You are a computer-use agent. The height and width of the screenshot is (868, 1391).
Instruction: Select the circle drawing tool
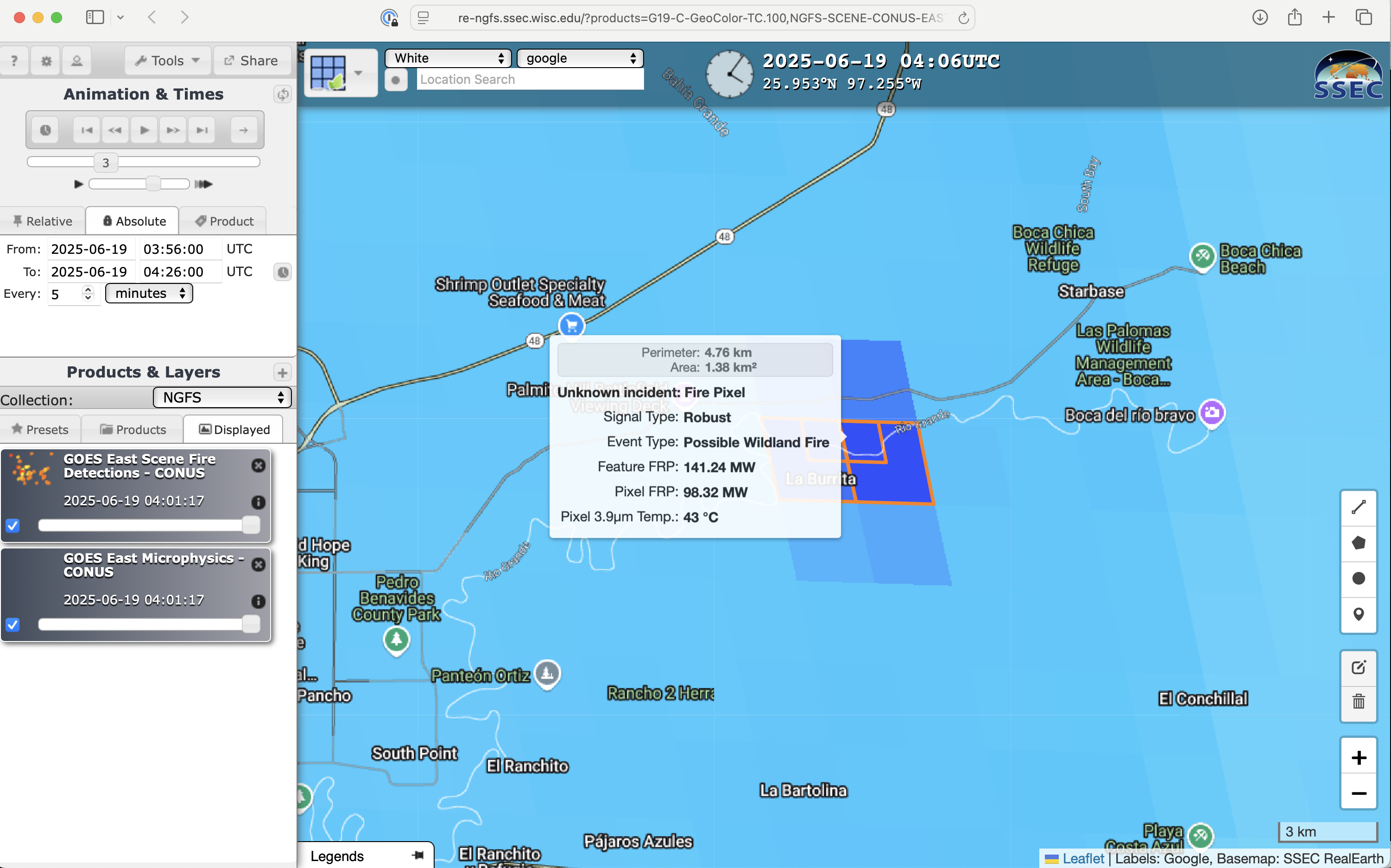[x=1358, y=578]
